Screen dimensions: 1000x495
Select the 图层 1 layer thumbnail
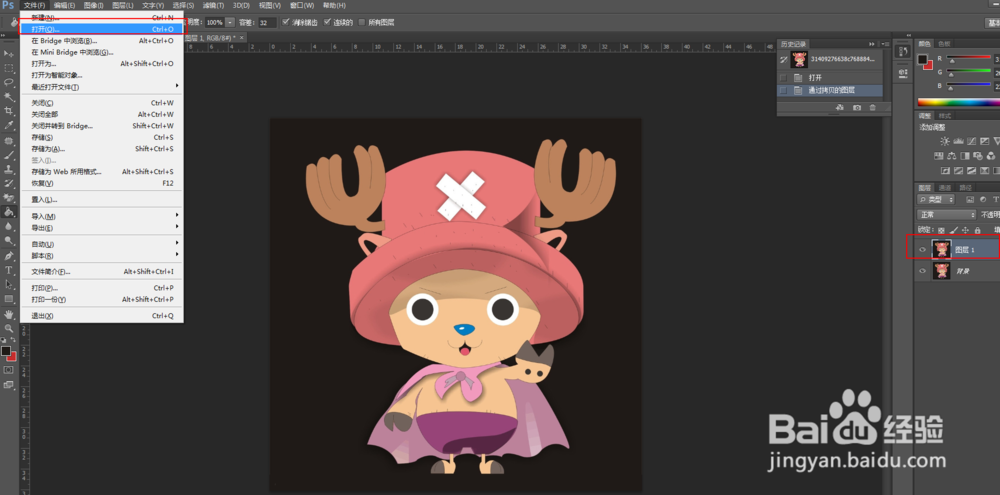tap(941, 249)
